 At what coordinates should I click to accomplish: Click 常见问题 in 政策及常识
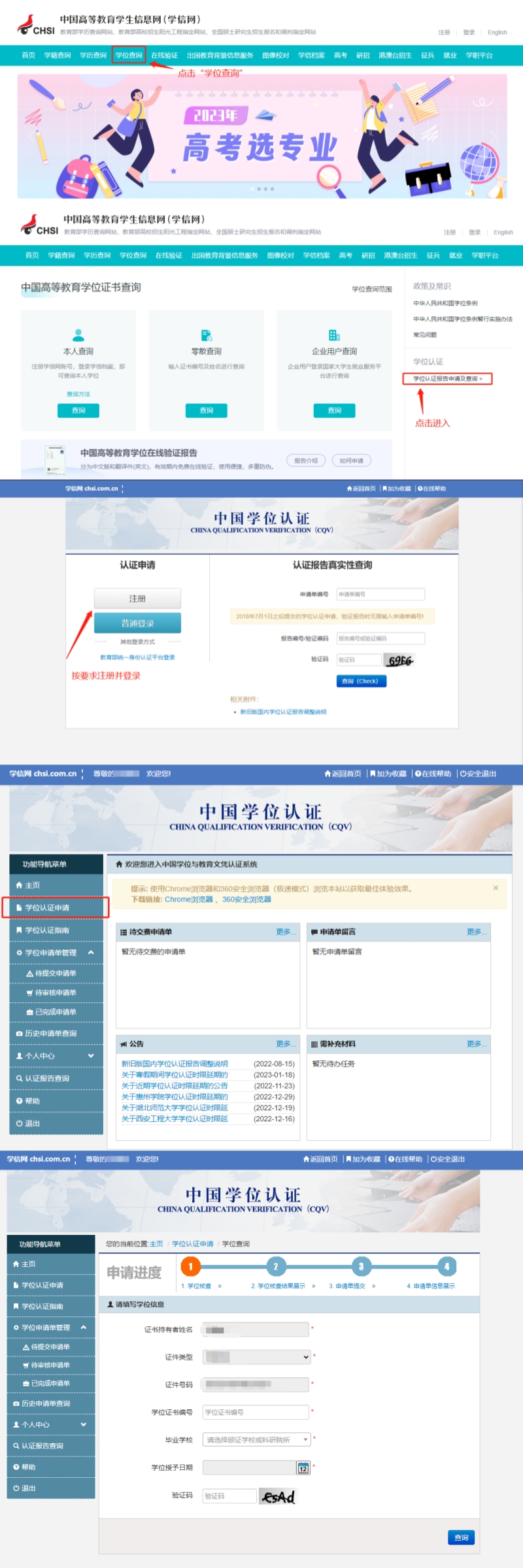coord(425,335)
